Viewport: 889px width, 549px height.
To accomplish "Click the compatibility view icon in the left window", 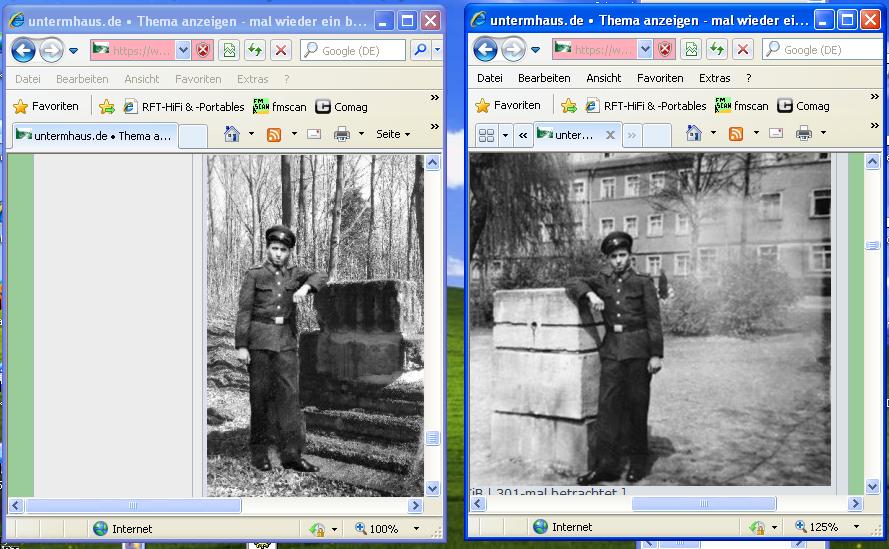I will 230,50.
